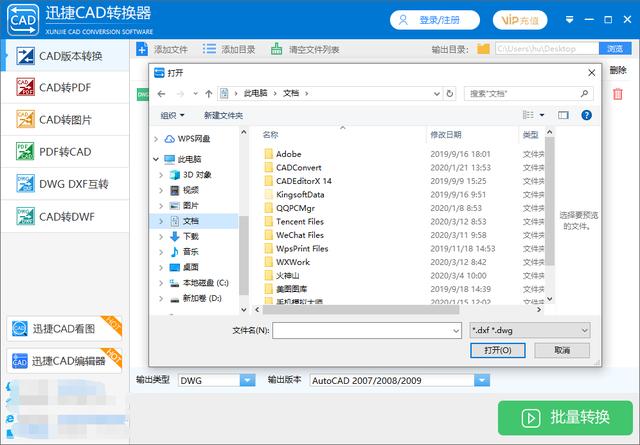
Task: Select 桌面 in the navigation tree
Action: pyautogui.click(x=191, y=267)
